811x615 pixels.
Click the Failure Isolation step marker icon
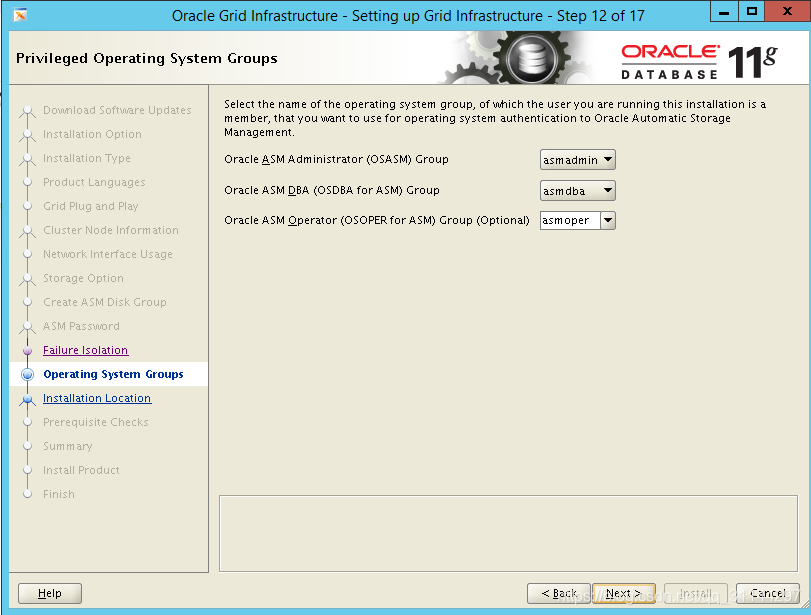pos(28,350)
